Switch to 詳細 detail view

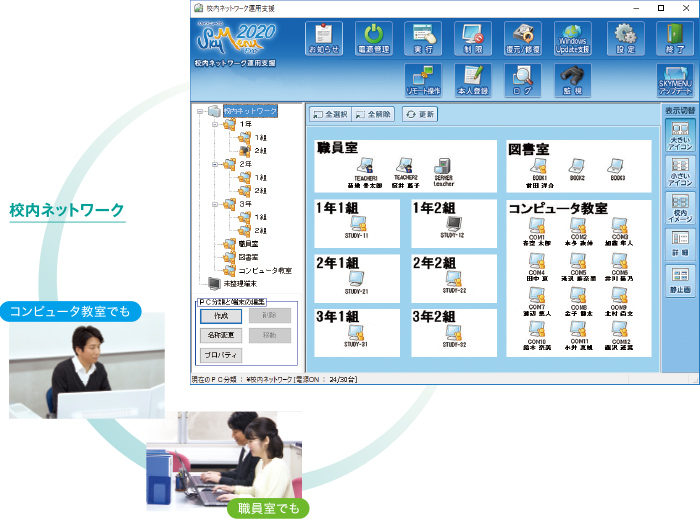tap(680, 245)
